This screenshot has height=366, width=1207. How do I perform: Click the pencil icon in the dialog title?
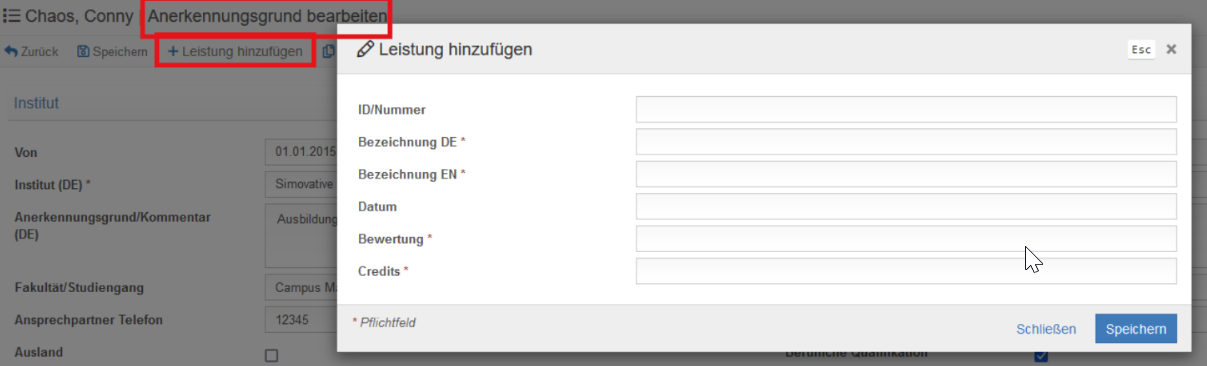(x=365, y=49)
